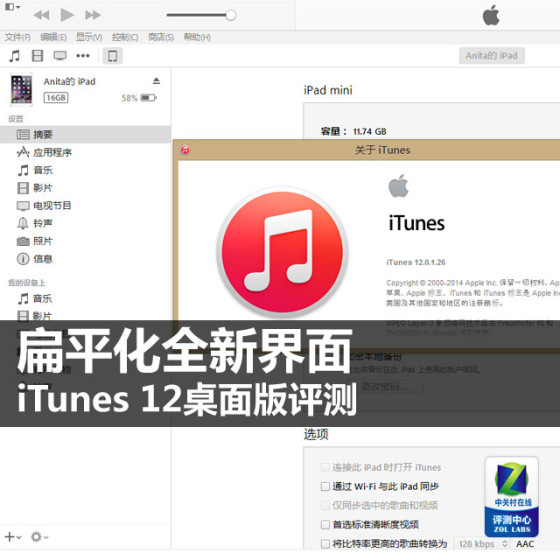This screenshot has width=560, height=560.
Task: Click the iPad mini heading
Action: point(328,90)
